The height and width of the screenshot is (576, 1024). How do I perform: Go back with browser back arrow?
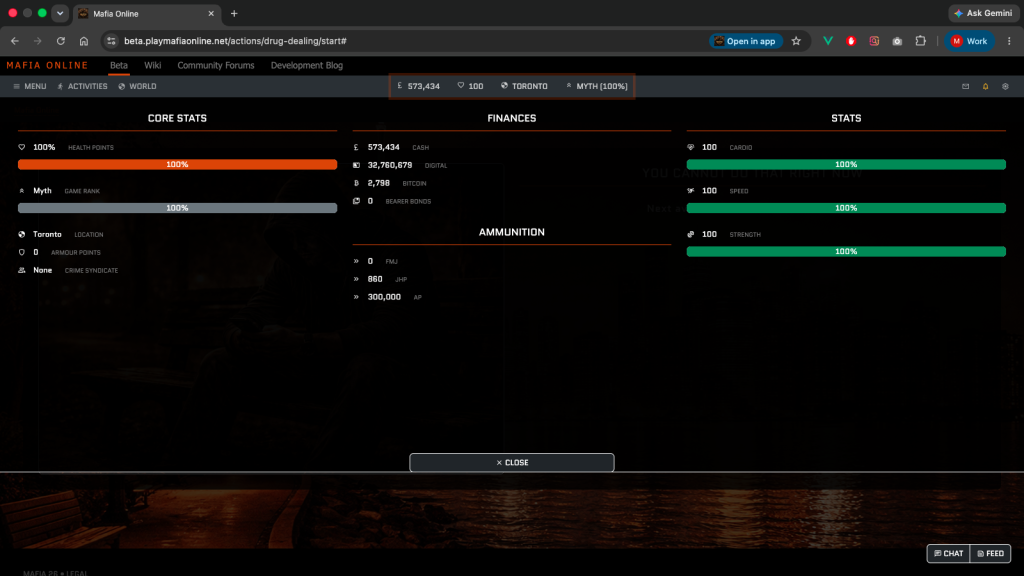coord(15,40)
